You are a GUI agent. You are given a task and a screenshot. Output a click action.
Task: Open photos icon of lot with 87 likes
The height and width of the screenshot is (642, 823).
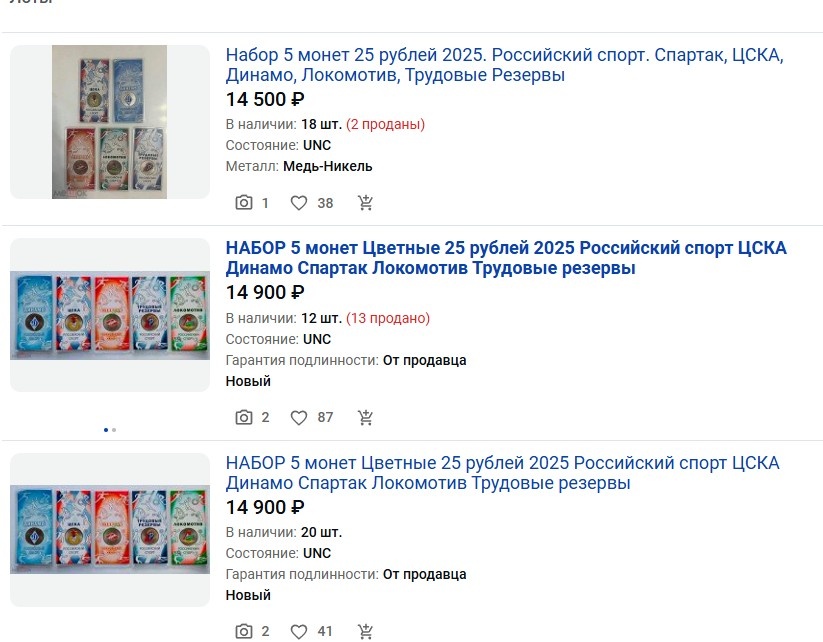(244, 417)
